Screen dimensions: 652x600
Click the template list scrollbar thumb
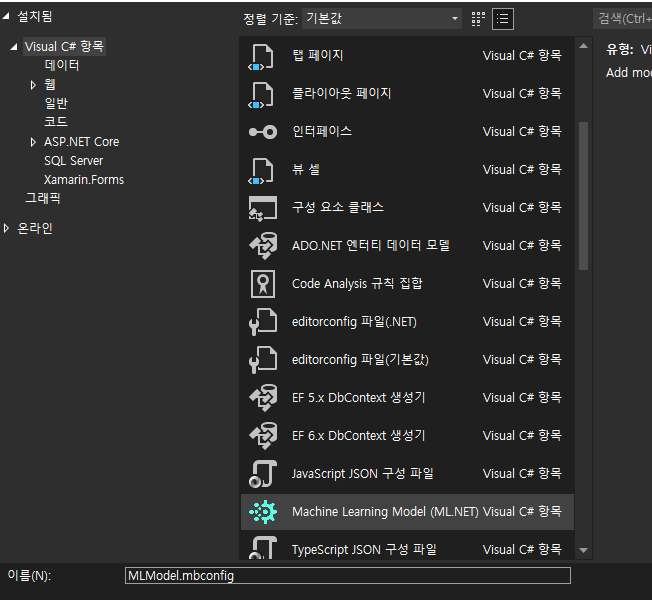pos(583,196)
